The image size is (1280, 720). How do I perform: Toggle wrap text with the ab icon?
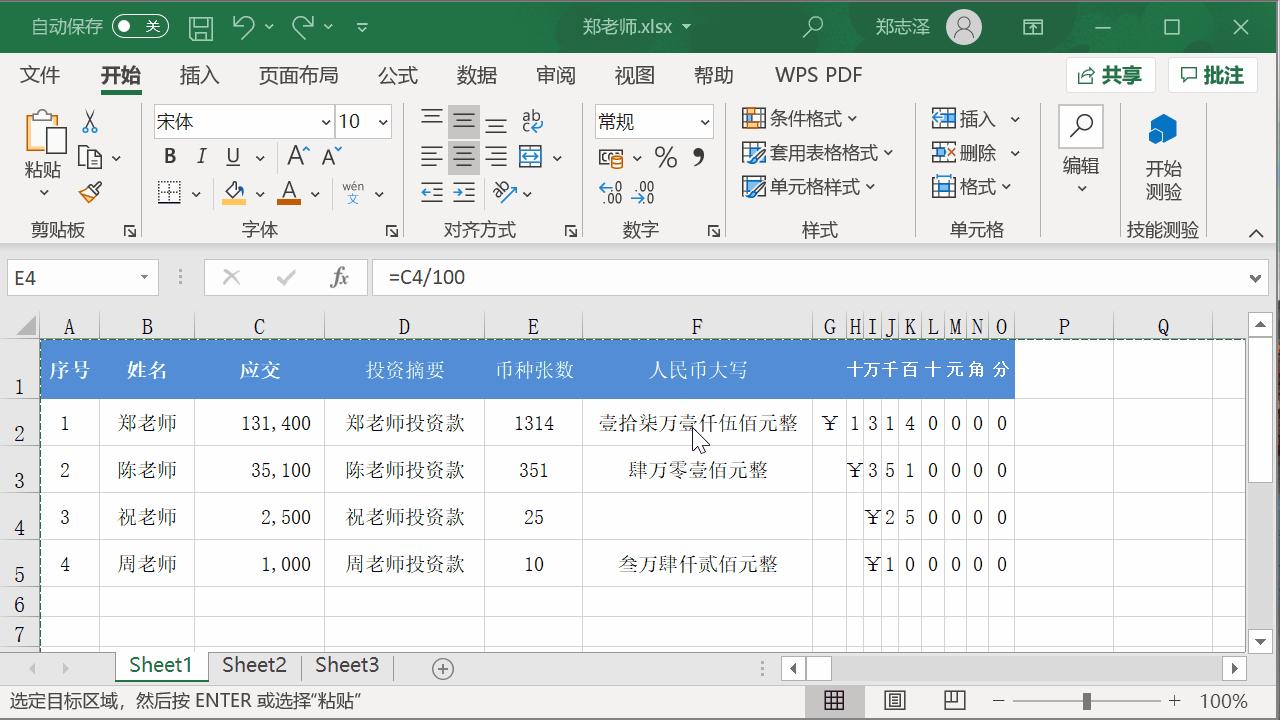pos(532,121)
